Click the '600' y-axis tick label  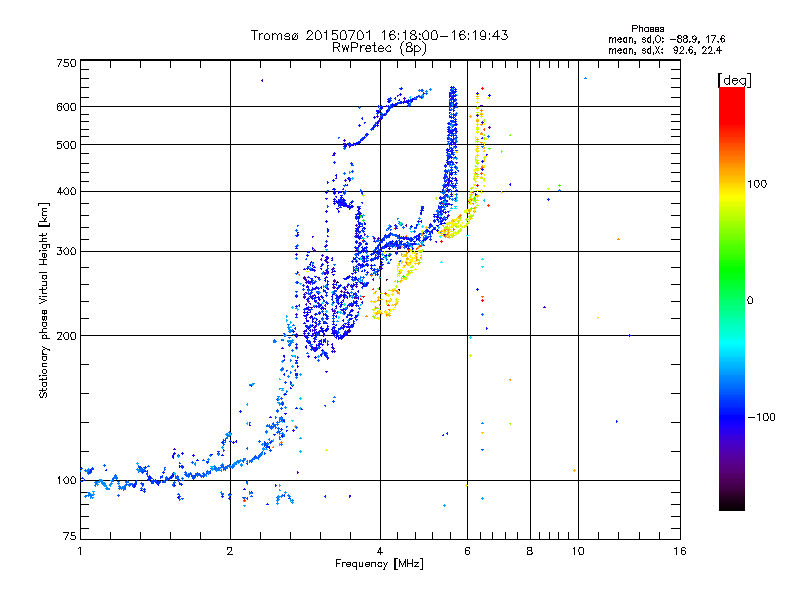point(66,107)
